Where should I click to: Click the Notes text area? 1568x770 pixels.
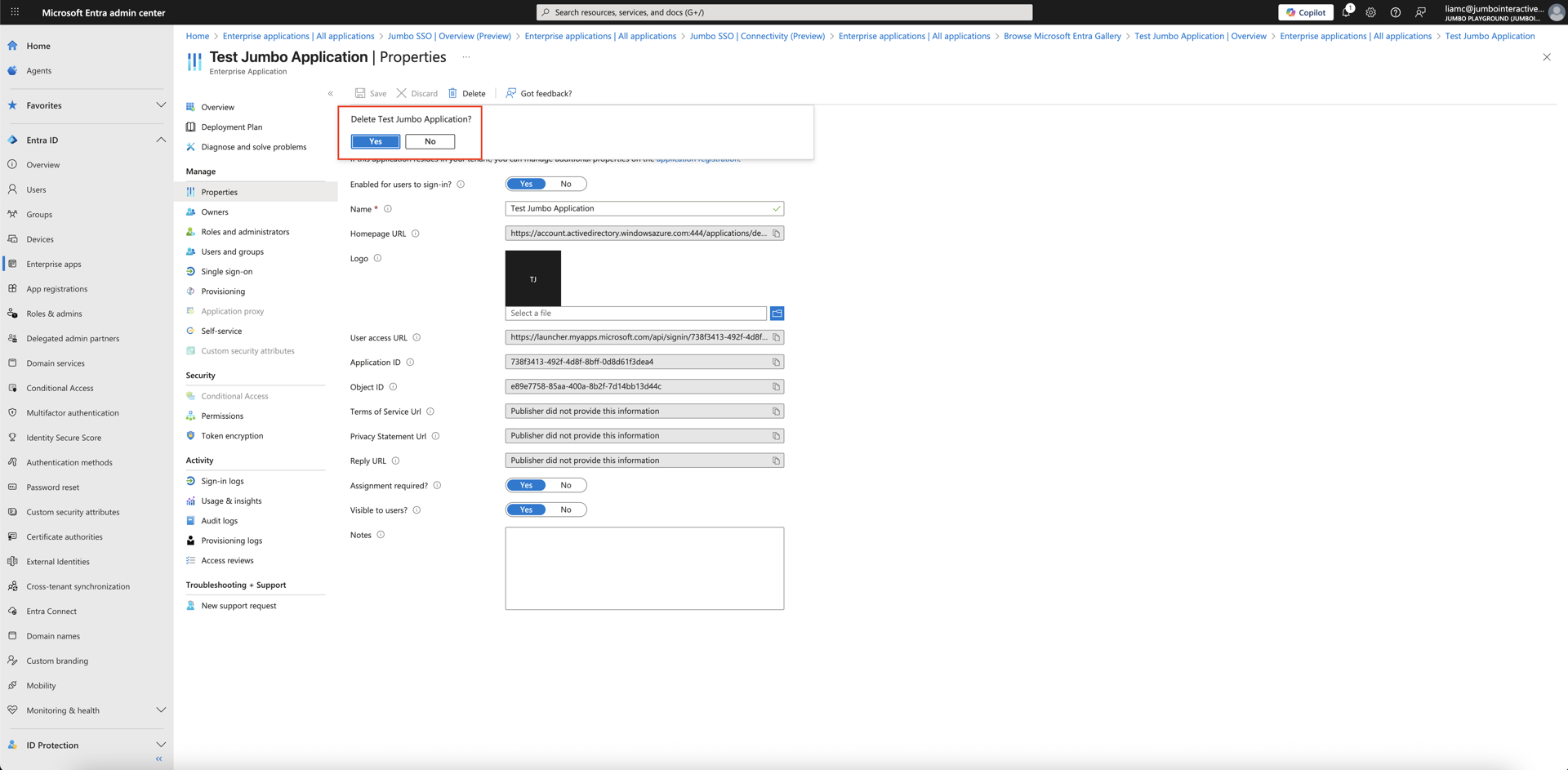(644, 568)
